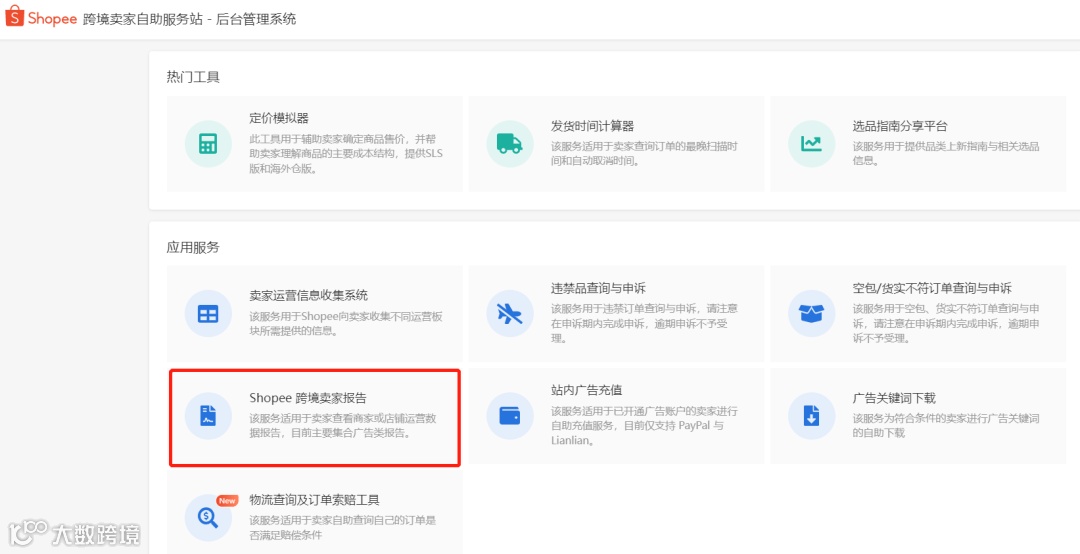Open 空包/货实不符订单查询与申诉 title

click(x=932, y=288)
